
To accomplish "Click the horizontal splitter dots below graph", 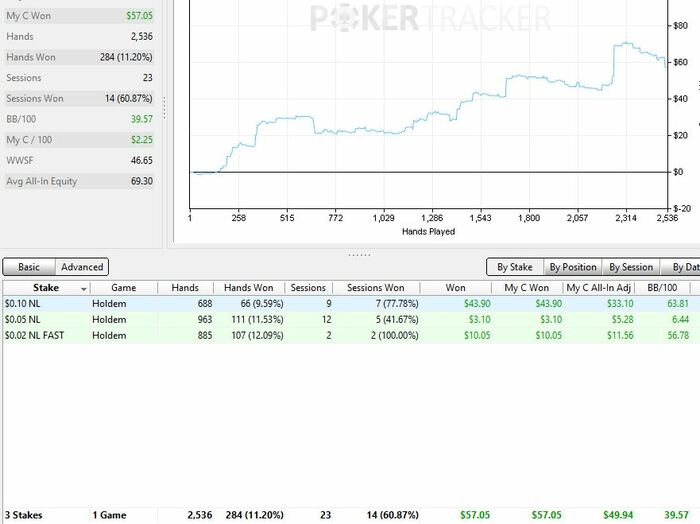I will [359, 255].
